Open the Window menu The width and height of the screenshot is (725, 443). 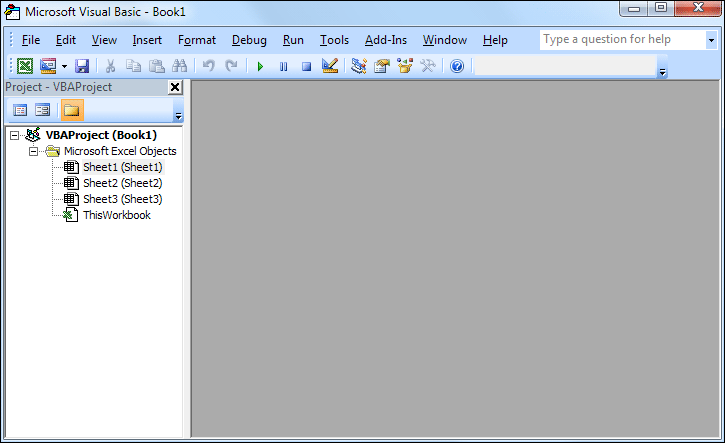pyautogui.click(x=445, y=40)
